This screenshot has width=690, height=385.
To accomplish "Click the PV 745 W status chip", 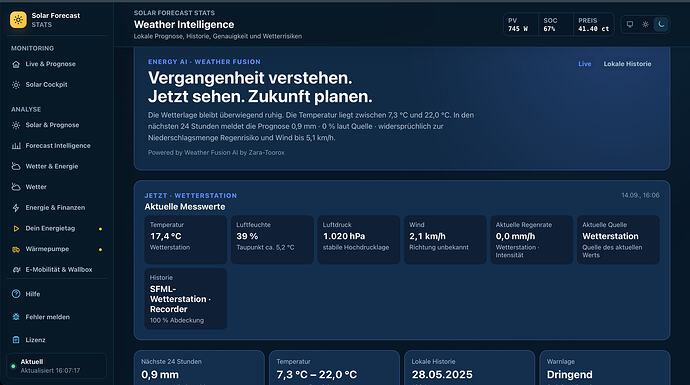I will [x=520, y=25].
